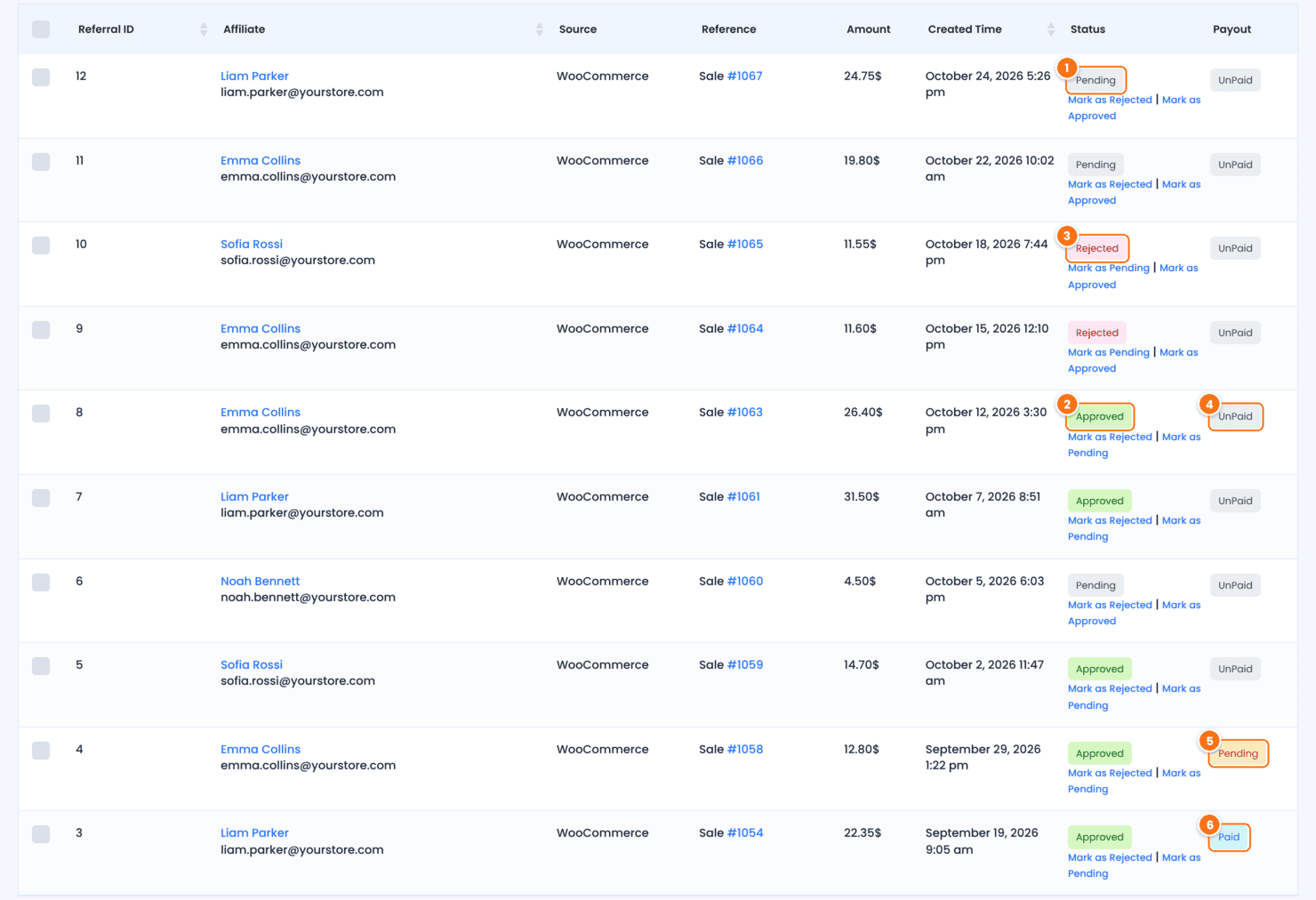The image size is (1316, 900).
Task: Click the Pending status badge on referral 11
Action: pos(1095,165)
